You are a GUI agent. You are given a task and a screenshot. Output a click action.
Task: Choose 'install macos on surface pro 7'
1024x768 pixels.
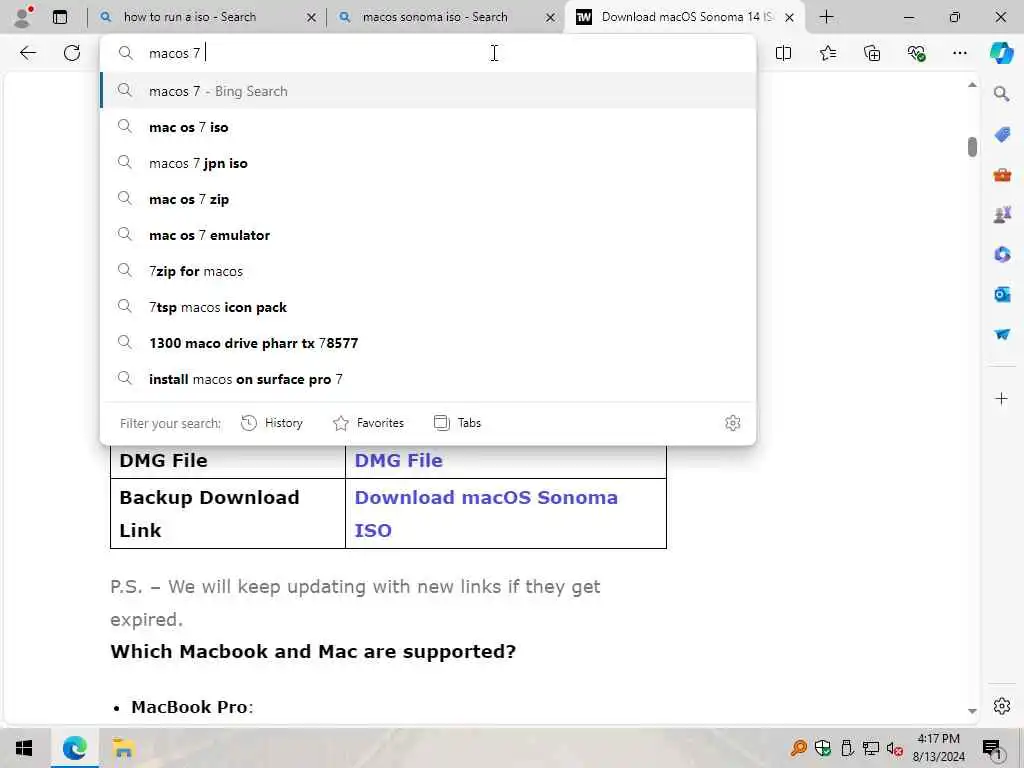pyautogui.click(x=428, y=379)
